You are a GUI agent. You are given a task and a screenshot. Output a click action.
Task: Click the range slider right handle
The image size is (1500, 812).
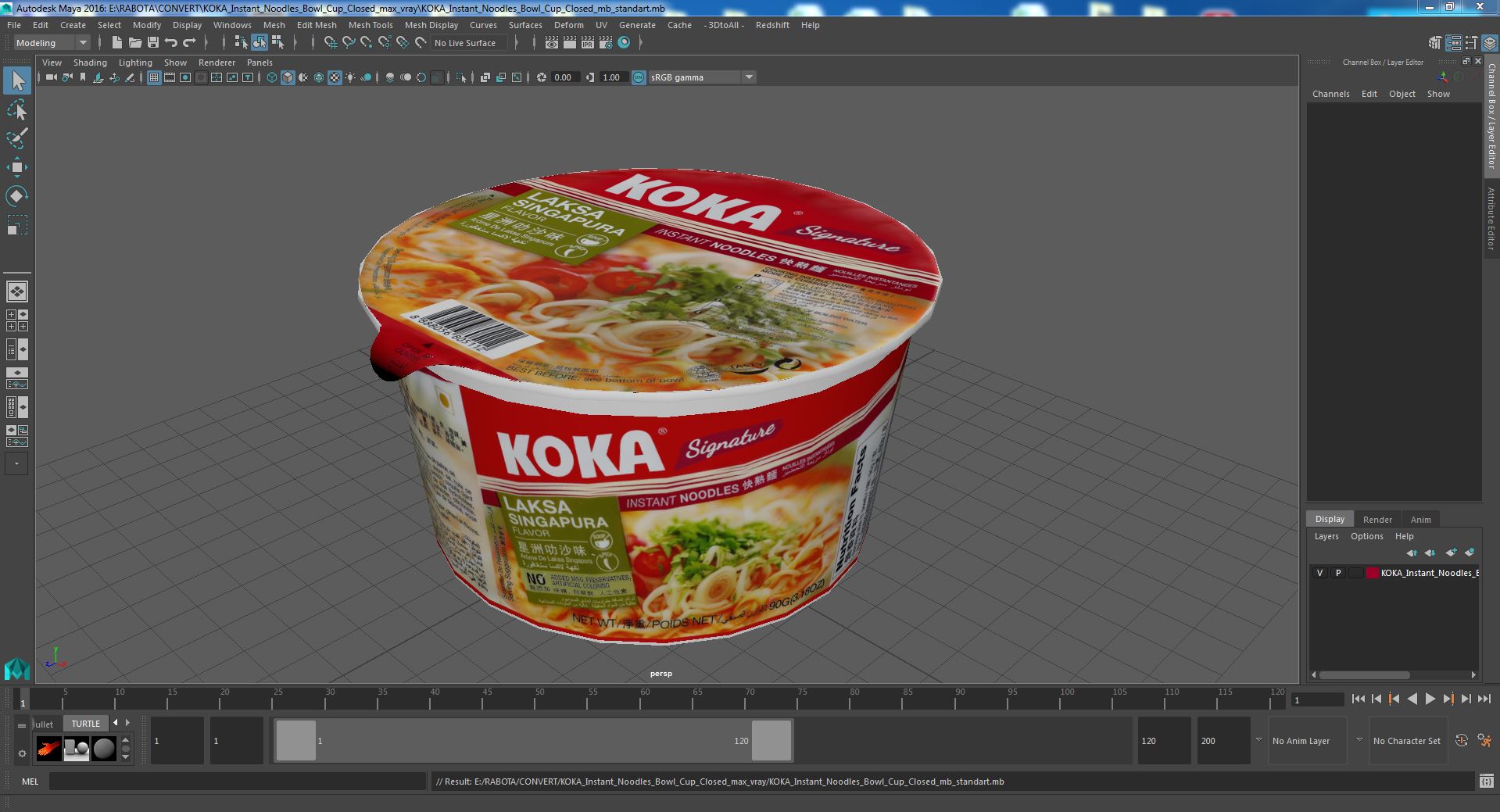tap(771, 740)
